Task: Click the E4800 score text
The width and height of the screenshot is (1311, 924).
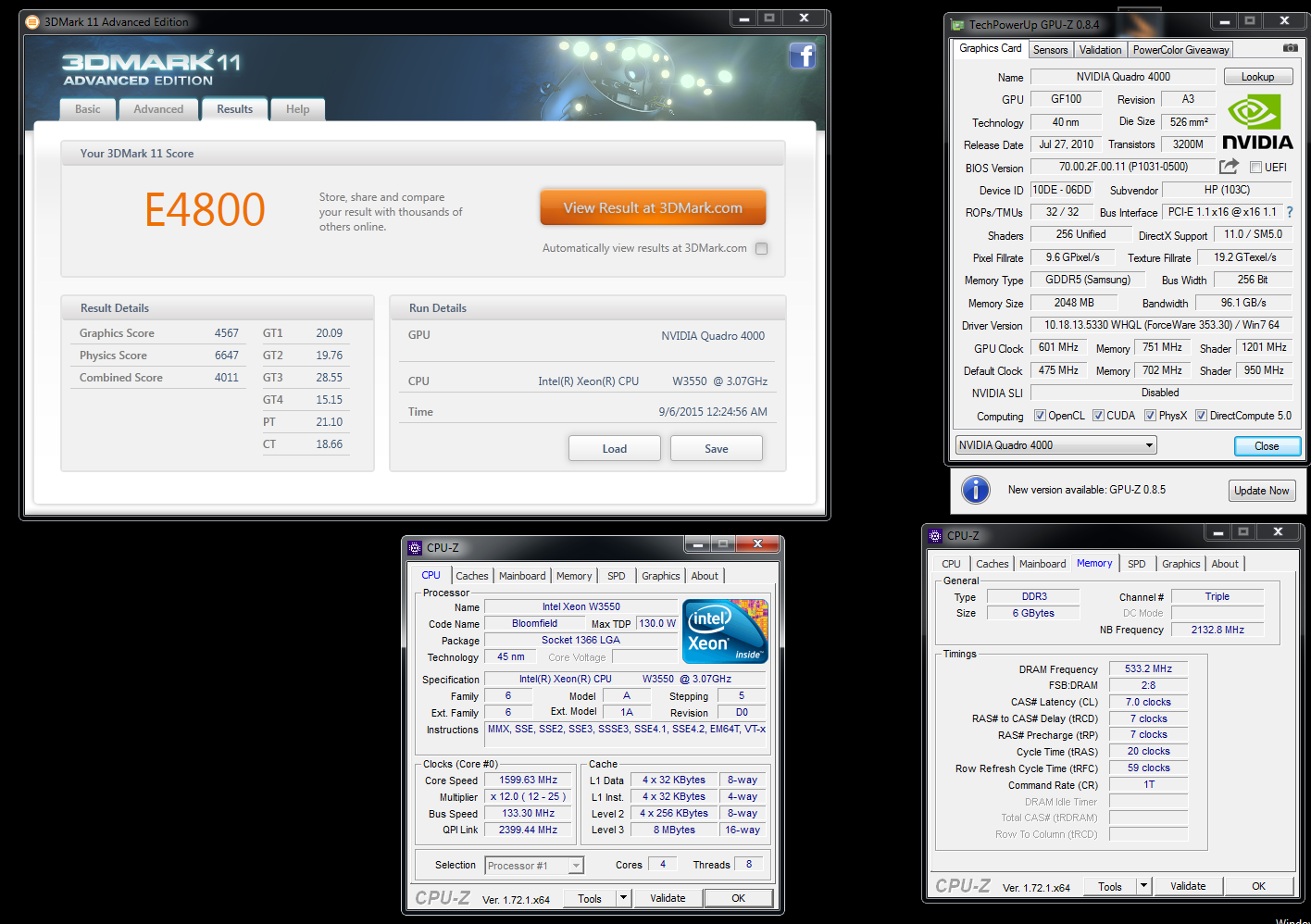Action: click(x=205, y=209)
